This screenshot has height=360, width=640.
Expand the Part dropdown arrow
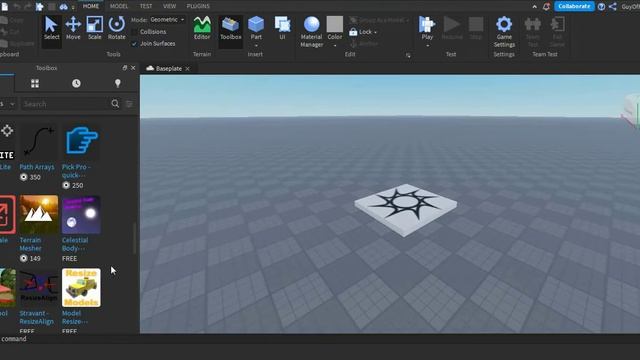point(256,45)
